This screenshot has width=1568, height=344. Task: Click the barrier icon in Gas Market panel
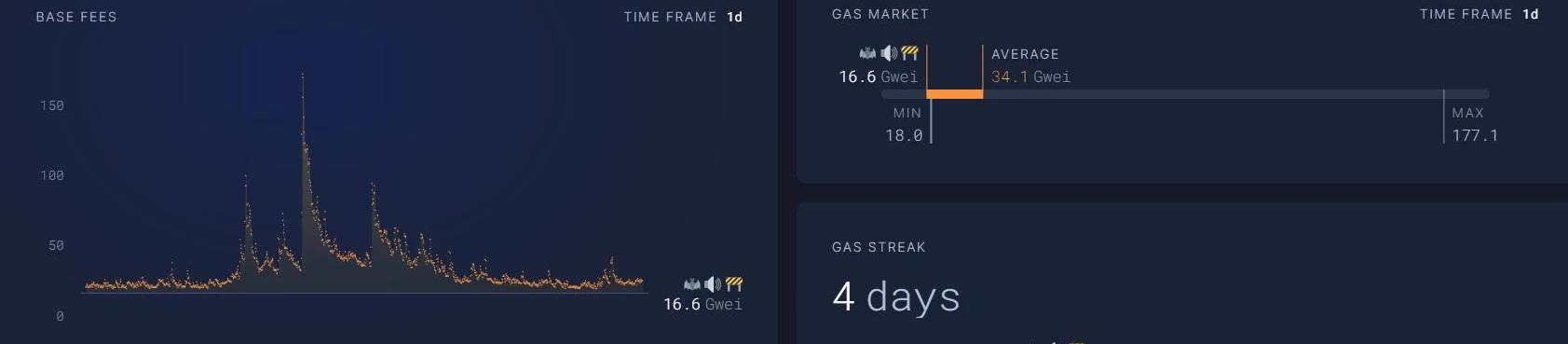[x=910, y=53]
